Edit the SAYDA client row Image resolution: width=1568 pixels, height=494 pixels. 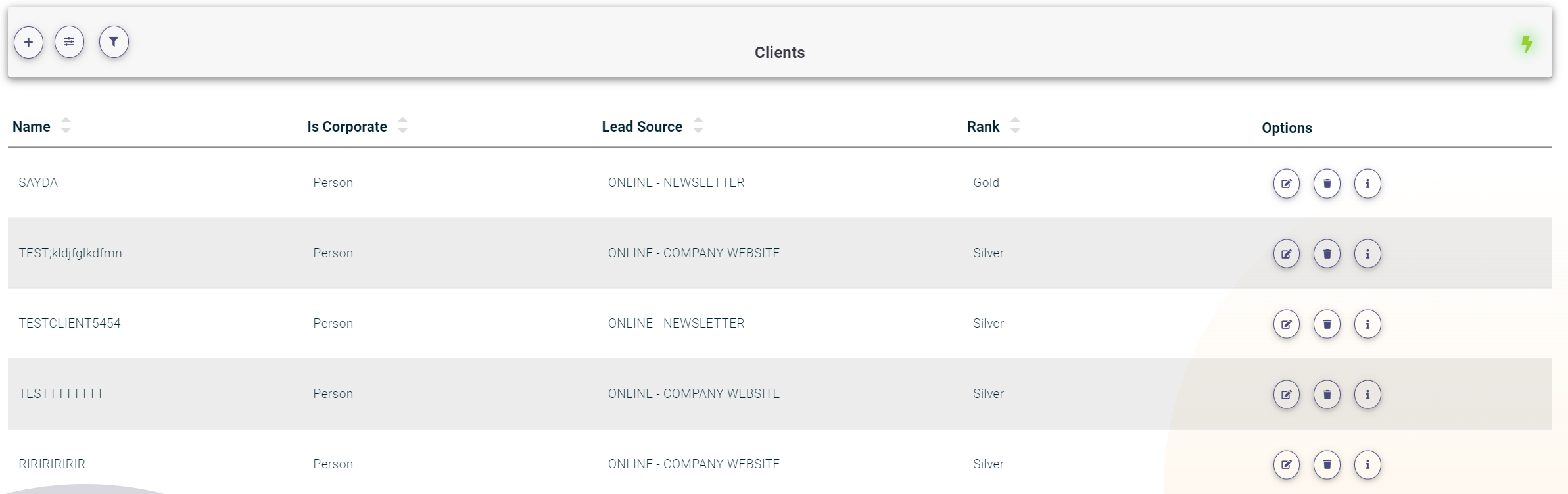pos(1286,184)
